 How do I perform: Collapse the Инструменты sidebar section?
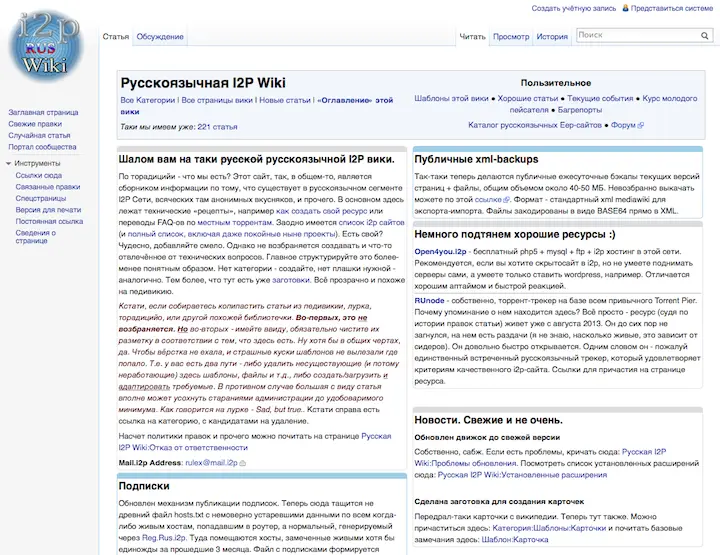(8, 162)
